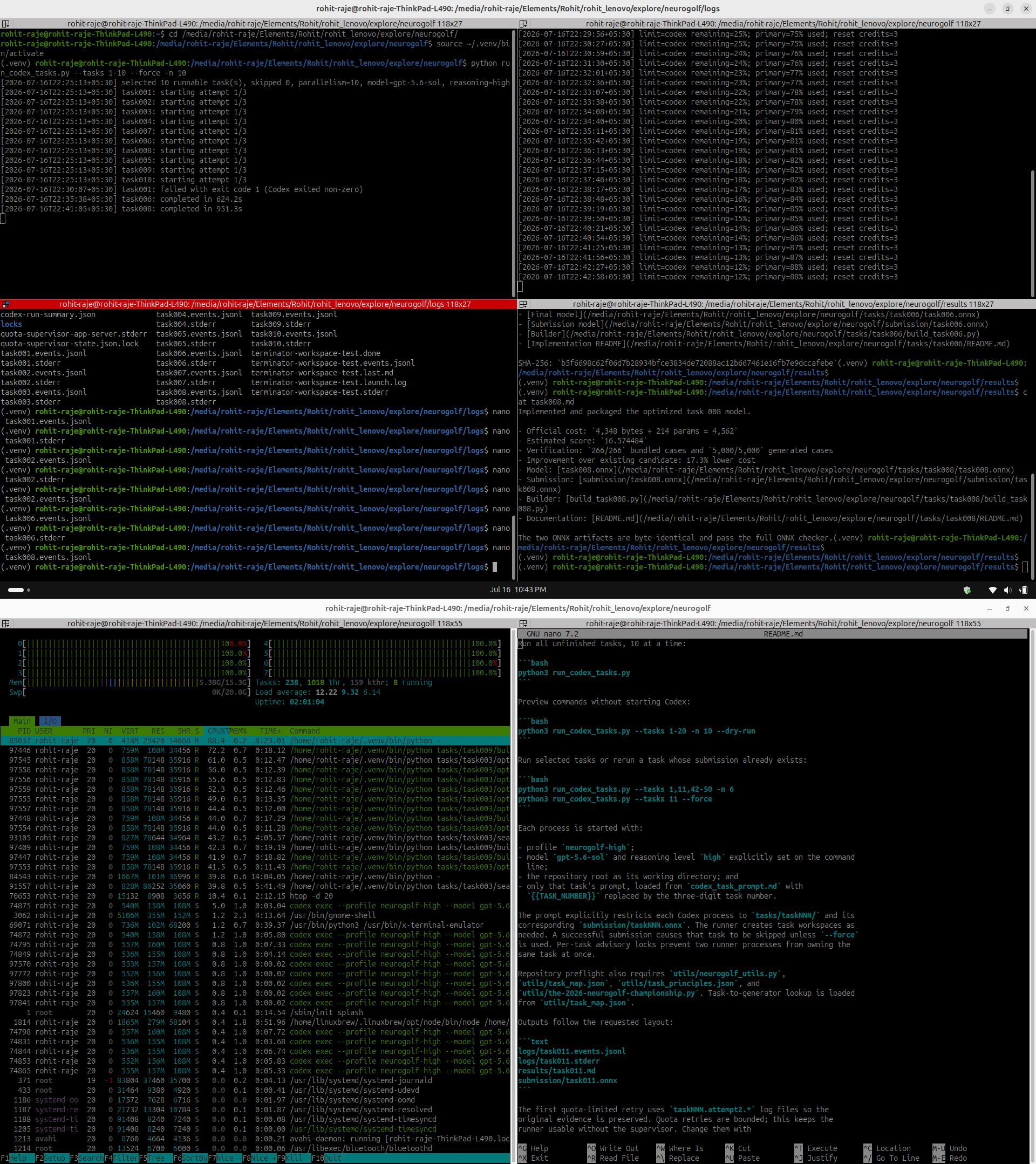The width and height of the screenshot is (1036, 1164).
Task: Click the Mem usage meter bar in htop
Action: [x=130, y=683]
